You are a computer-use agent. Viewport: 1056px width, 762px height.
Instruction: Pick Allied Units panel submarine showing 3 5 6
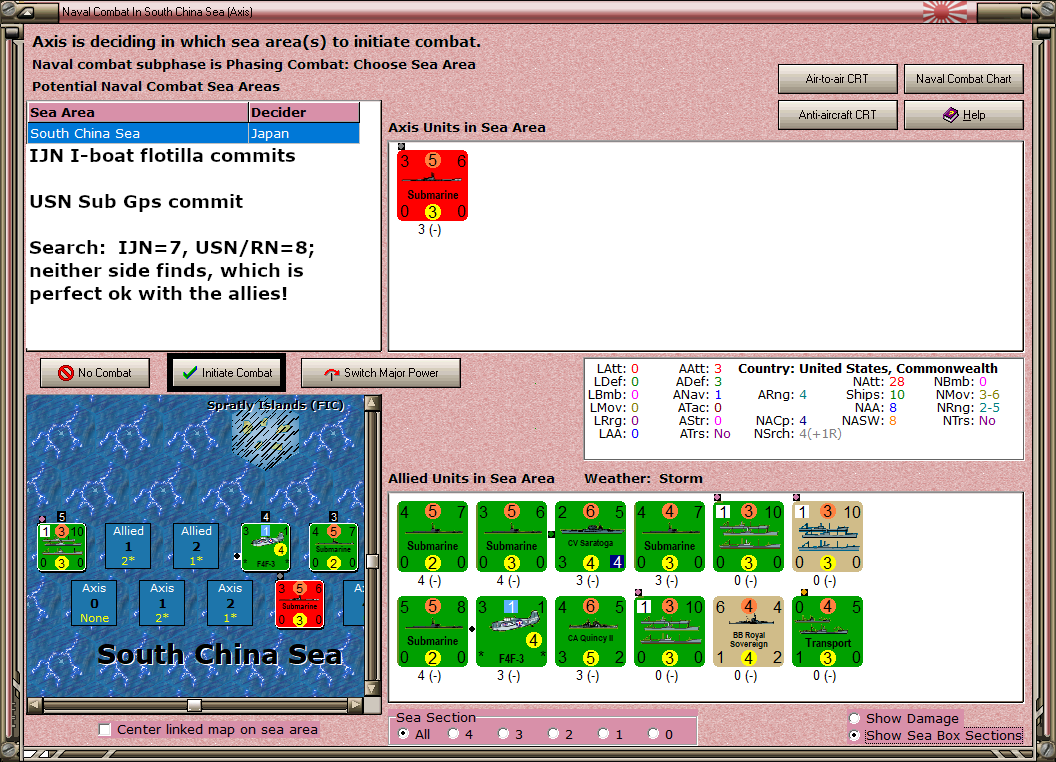point(512,536)
